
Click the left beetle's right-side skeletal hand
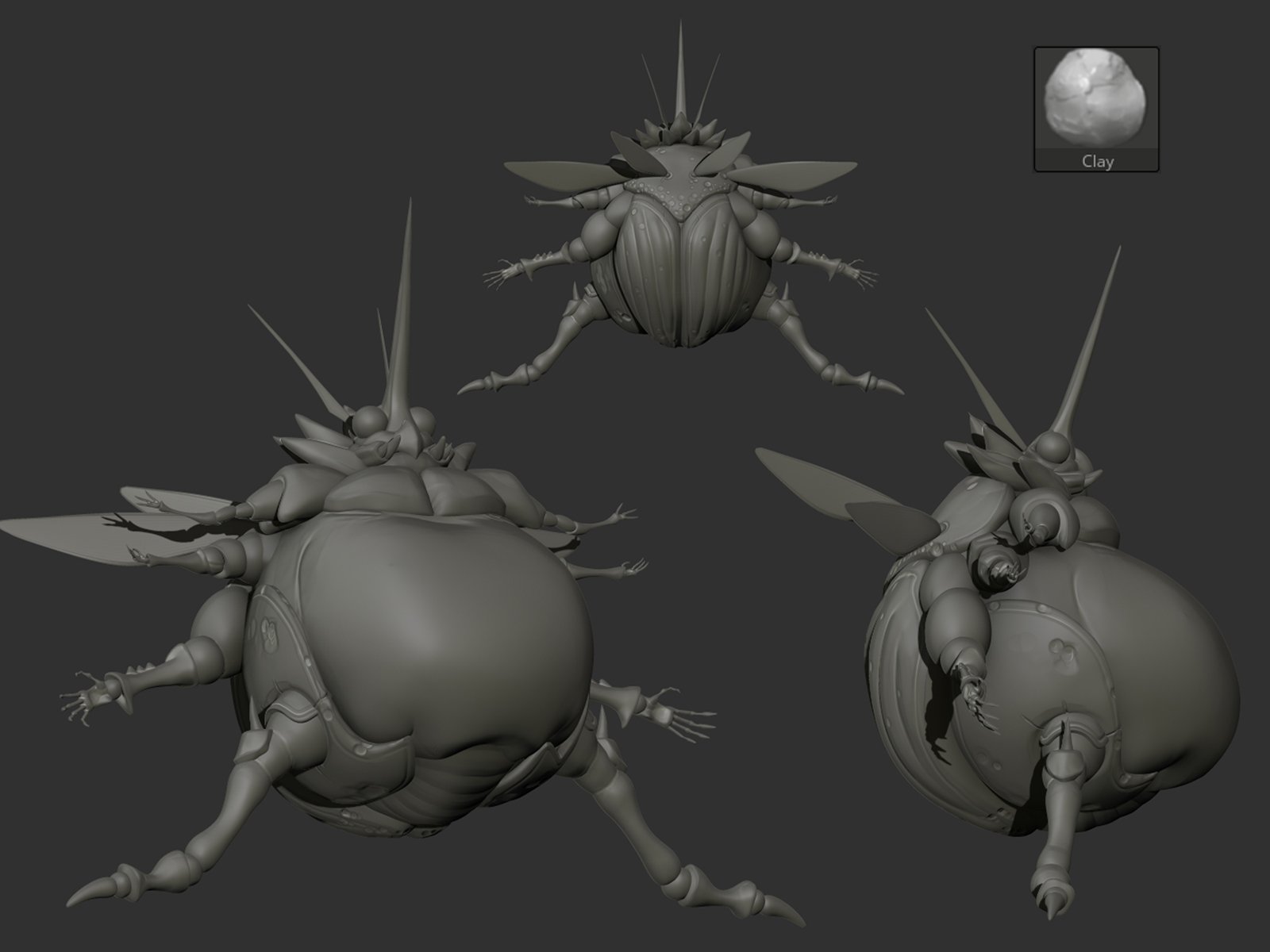(683, 710)
